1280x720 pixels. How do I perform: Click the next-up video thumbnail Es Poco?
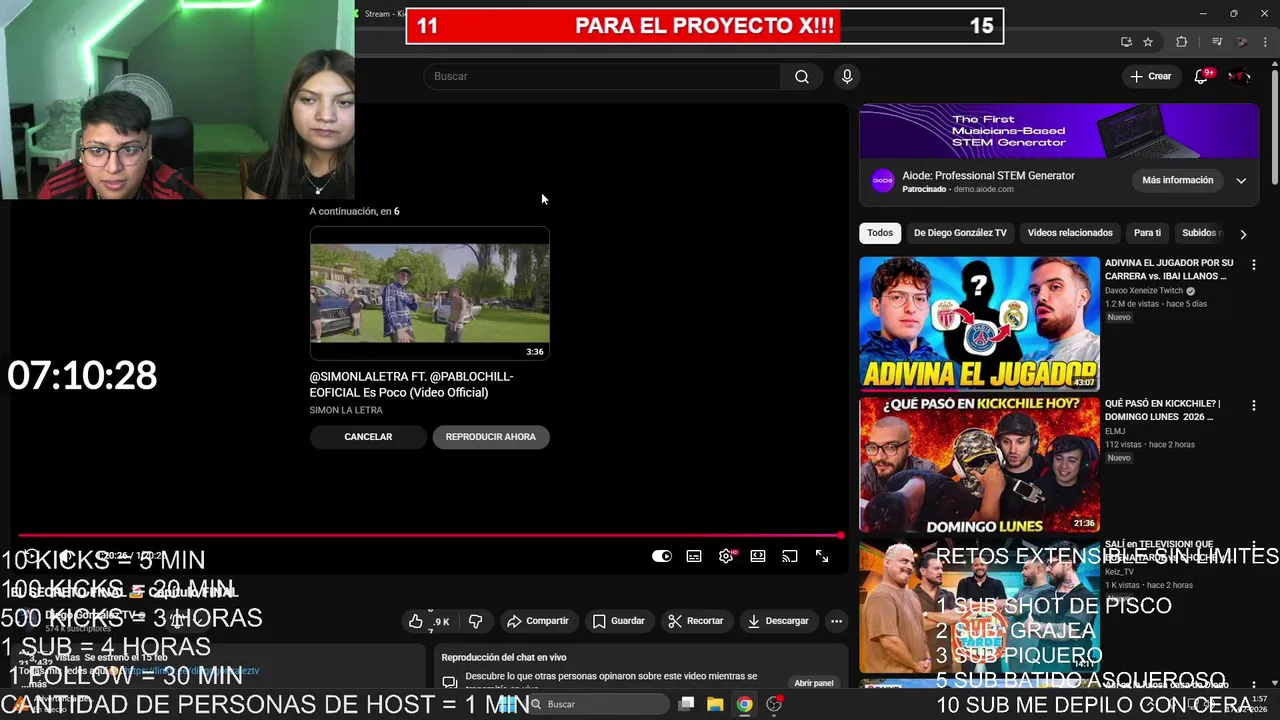pyautogui.click(x=430, y=294)
